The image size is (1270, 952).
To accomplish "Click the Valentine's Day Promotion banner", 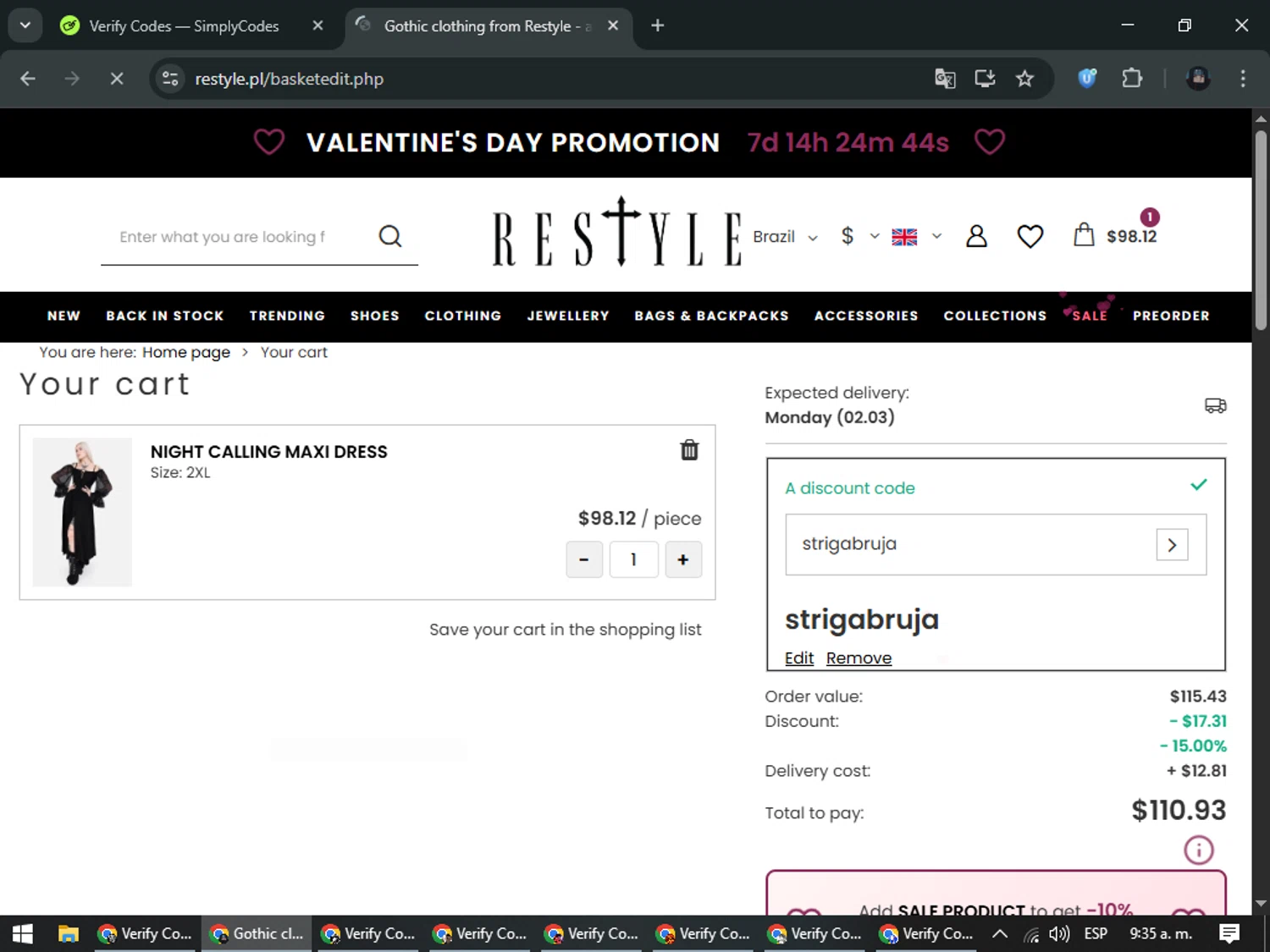I will (626, 142).
